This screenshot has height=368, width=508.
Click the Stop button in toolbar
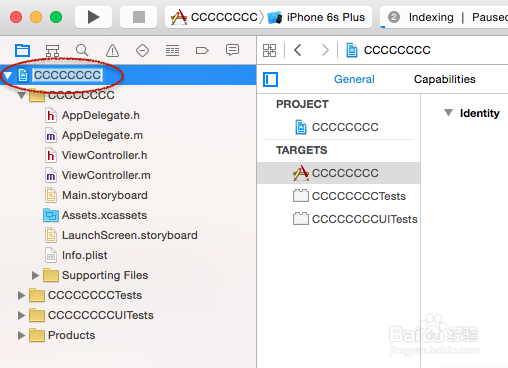[139, 17]
